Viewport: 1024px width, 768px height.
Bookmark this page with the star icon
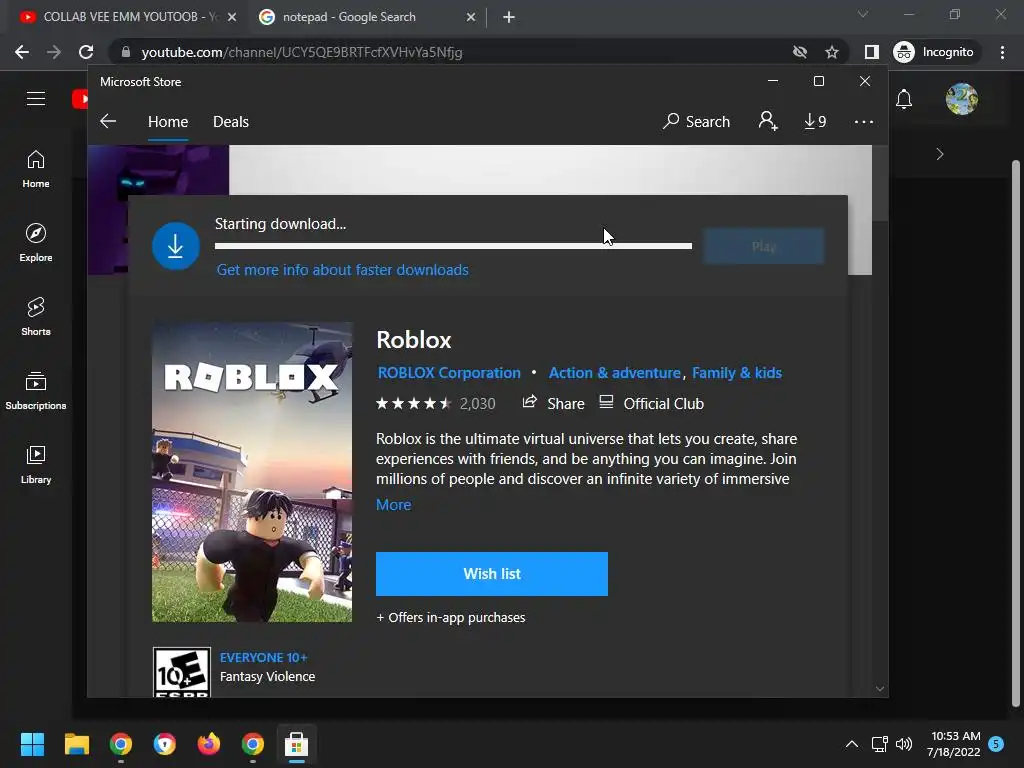pyautogui.click(x=831, y=52)
